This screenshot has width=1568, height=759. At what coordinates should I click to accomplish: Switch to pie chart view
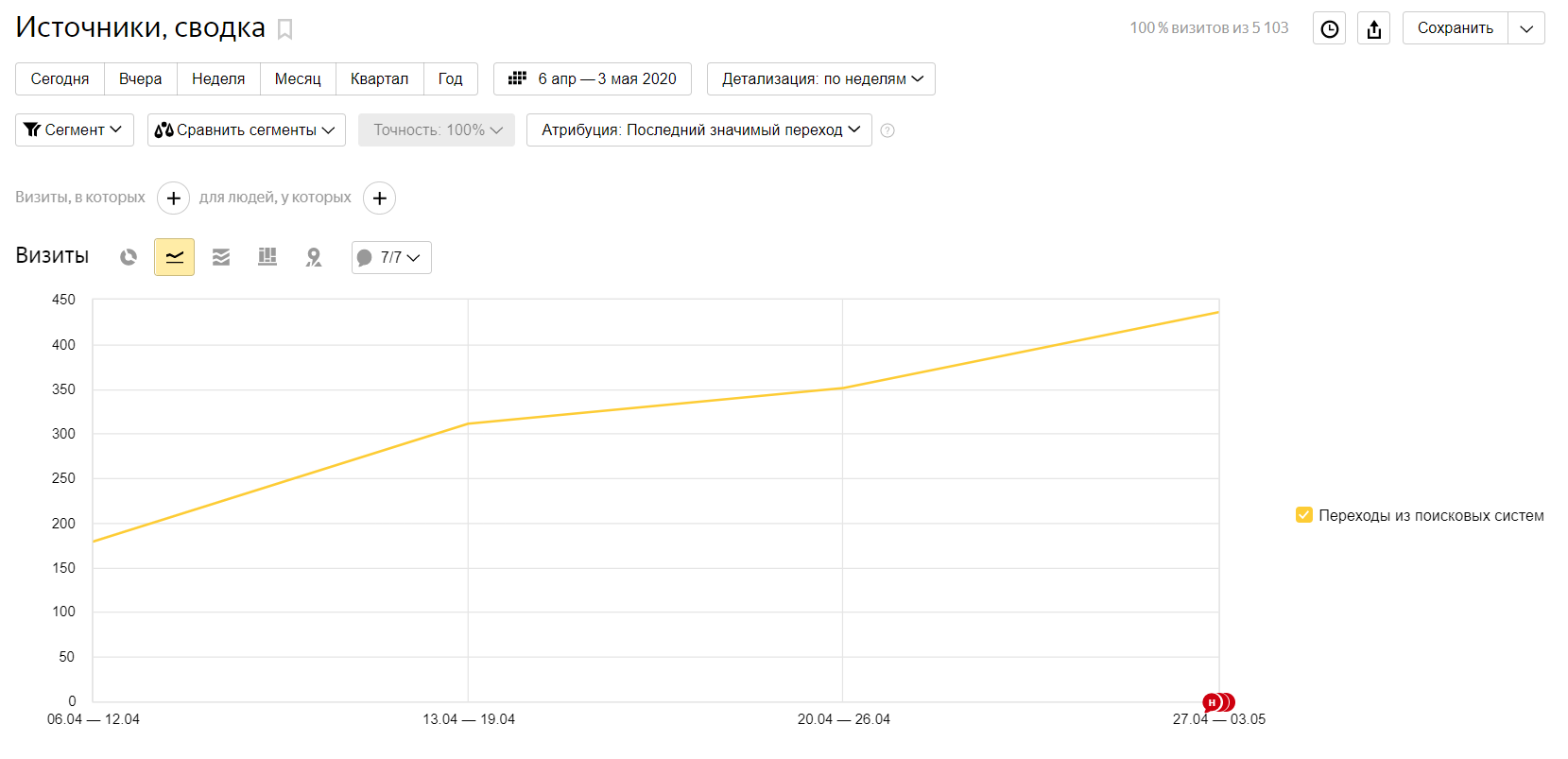(x=129, y=257)
